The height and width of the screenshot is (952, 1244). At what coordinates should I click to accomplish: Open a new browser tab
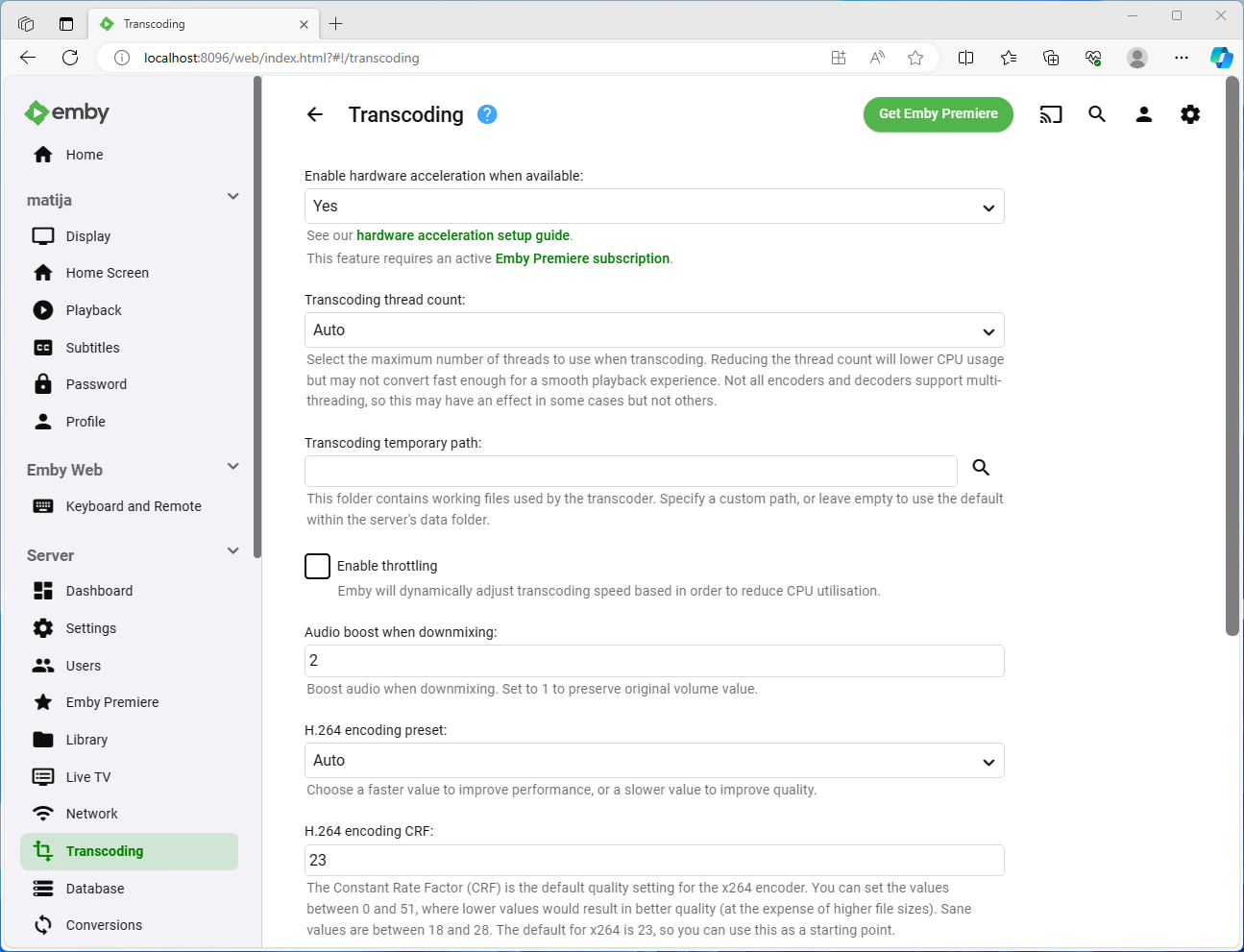click(x=336, y=24)
